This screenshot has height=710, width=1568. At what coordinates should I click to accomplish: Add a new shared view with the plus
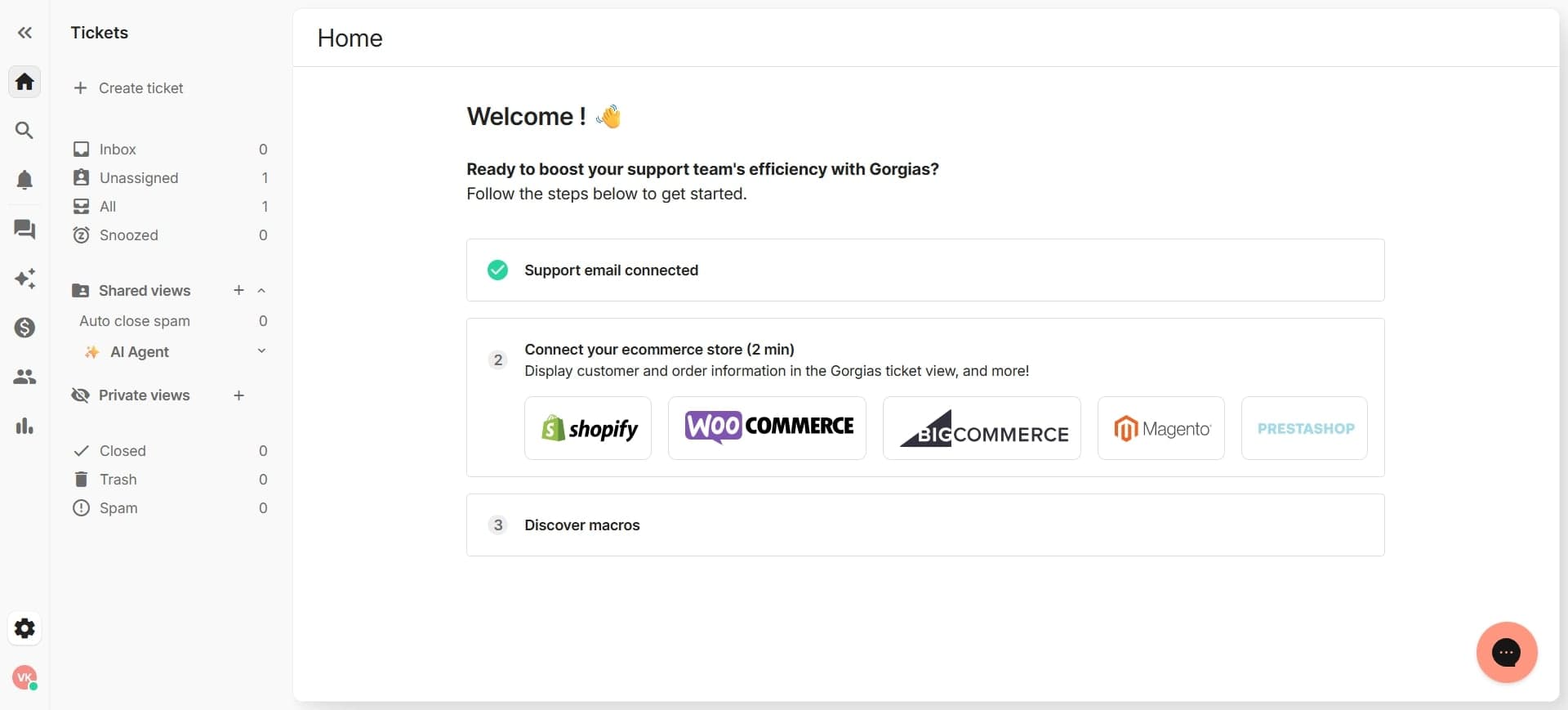[x=238, y=290]
